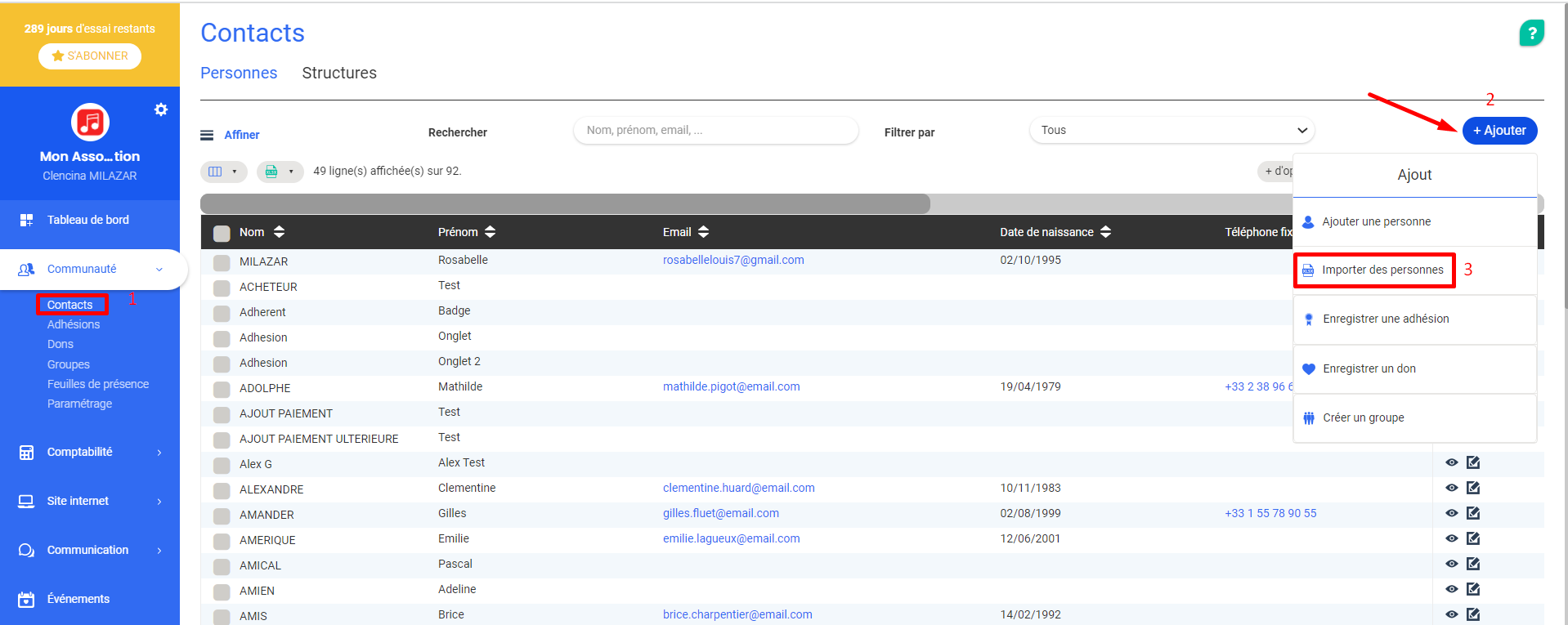Click the red music note association logo
1568x625 pixels.
point(90,123)
